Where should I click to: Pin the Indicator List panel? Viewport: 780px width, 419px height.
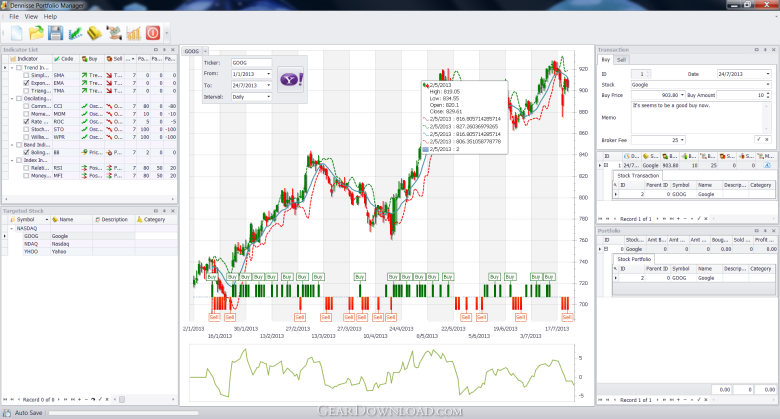point(164,50)
